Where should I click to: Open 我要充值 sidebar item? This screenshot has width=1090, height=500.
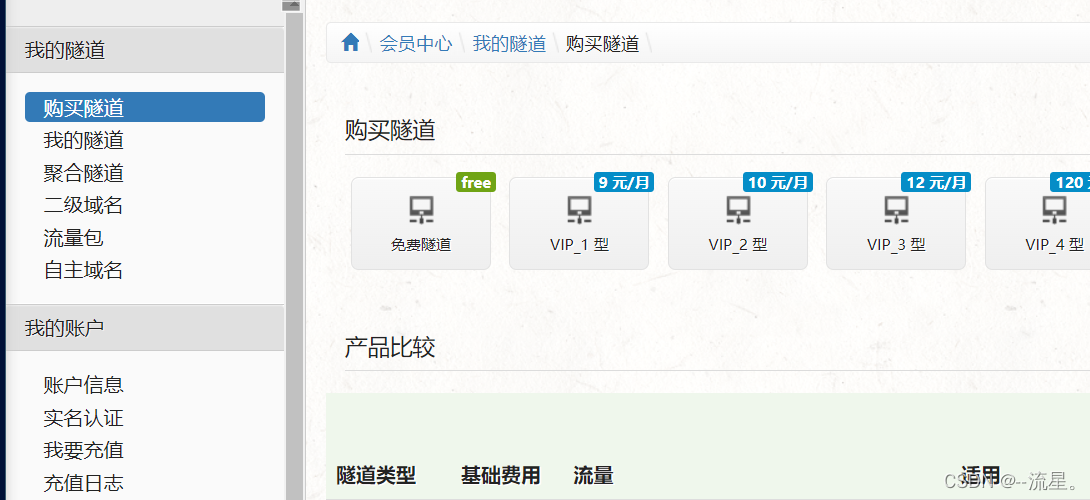click(x=83, y=450)
